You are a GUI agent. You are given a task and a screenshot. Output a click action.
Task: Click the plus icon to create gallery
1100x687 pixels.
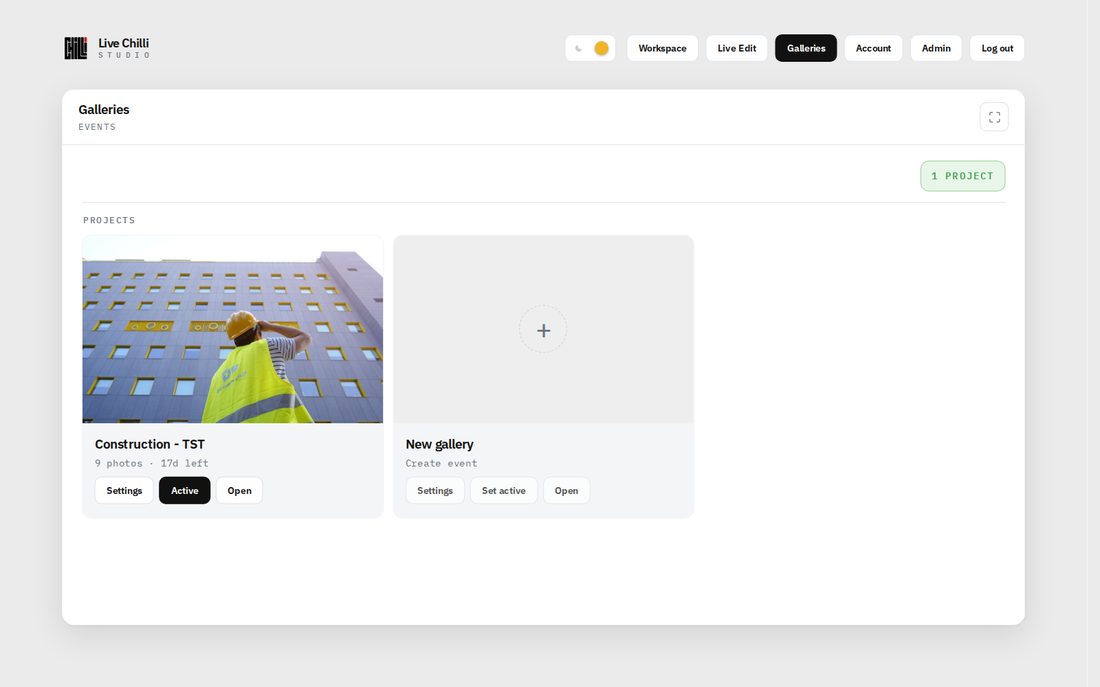(543, 330)
